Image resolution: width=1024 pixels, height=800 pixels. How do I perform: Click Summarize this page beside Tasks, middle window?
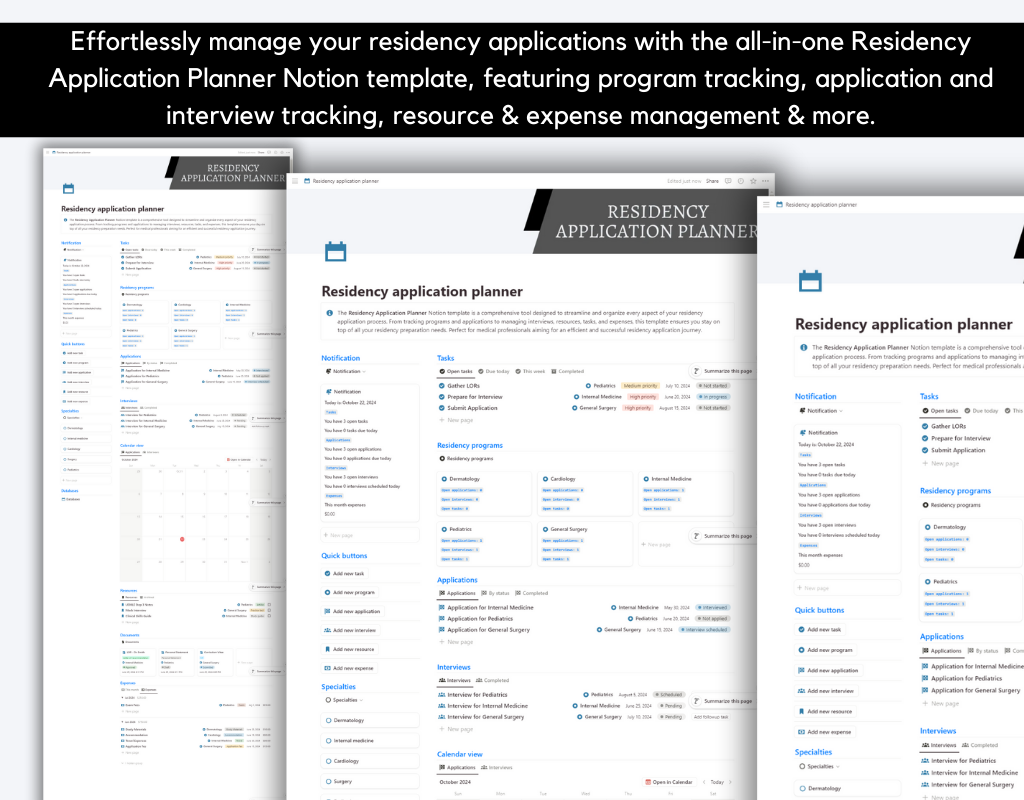click(723, 371)
